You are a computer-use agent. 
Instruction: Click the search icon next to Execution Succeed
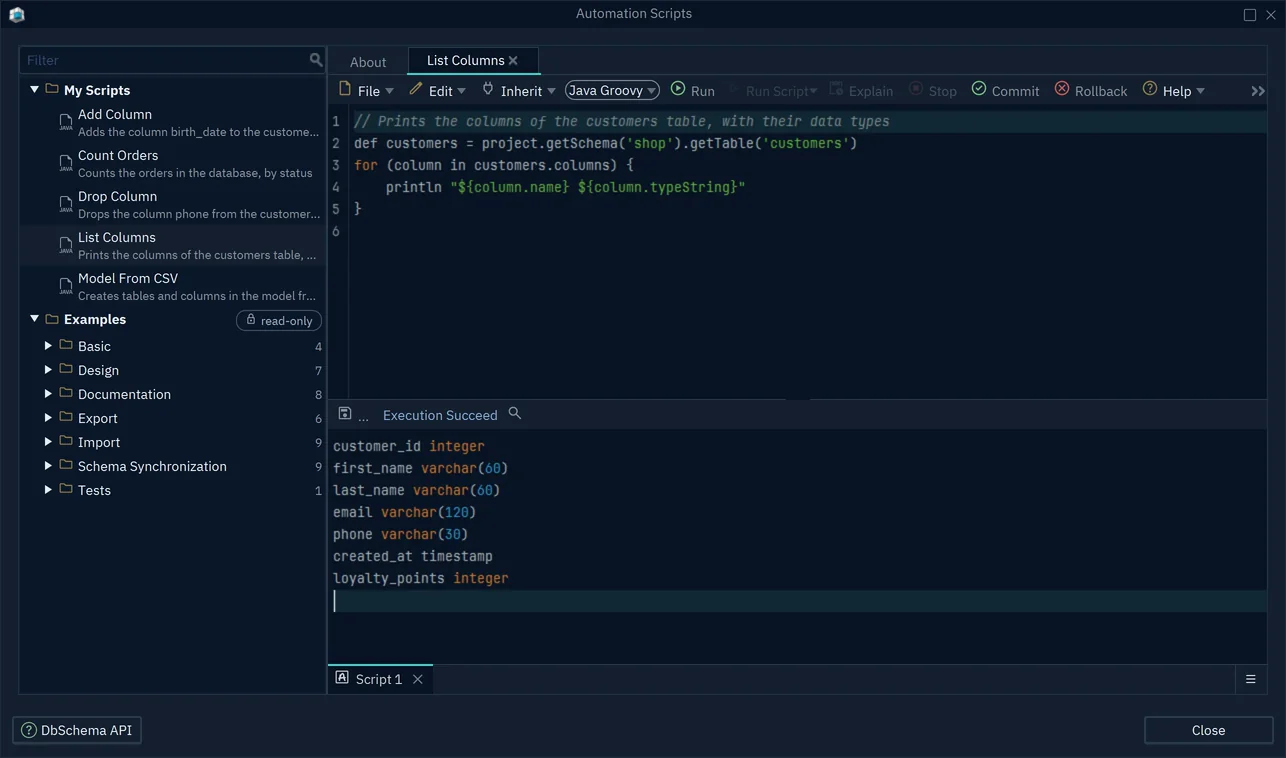515,413
